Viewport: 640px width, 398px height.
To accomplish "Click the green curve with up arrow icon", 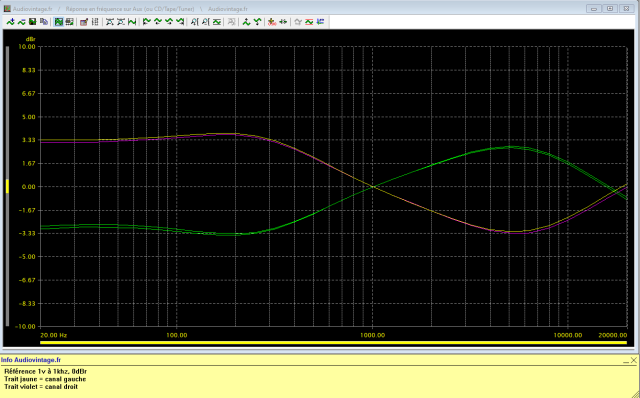I will coord(246,22).
